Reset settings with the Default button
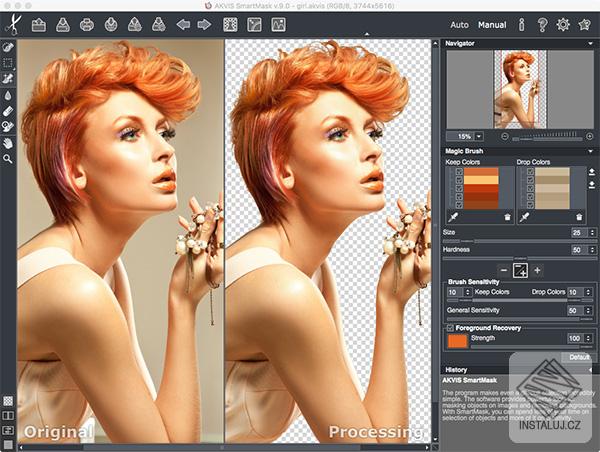Viewport: 600px width, 452px height. point(579,357)
